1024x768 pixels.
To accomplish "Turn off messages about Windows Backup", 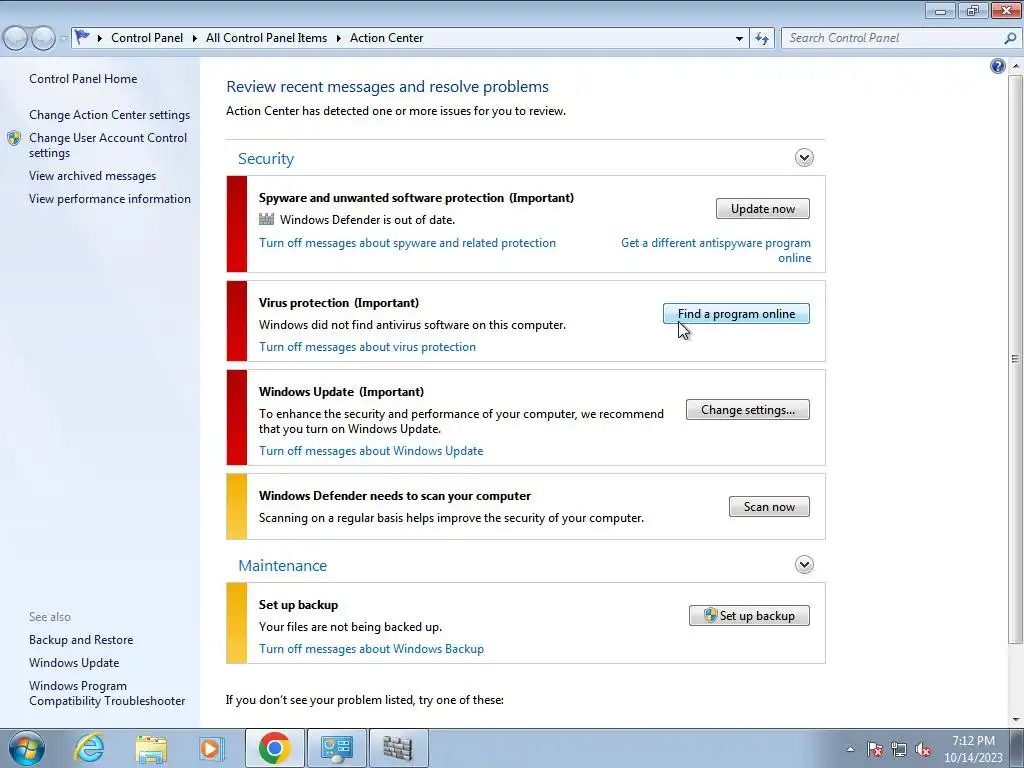I will click(371, 648).
